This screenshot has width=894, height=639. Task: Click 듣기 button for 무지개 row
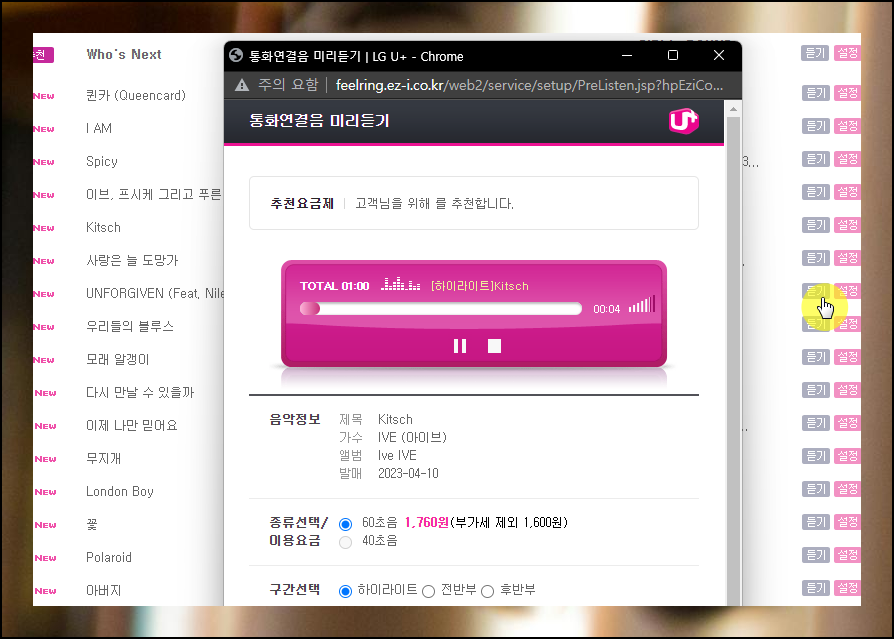click(815, 456)
